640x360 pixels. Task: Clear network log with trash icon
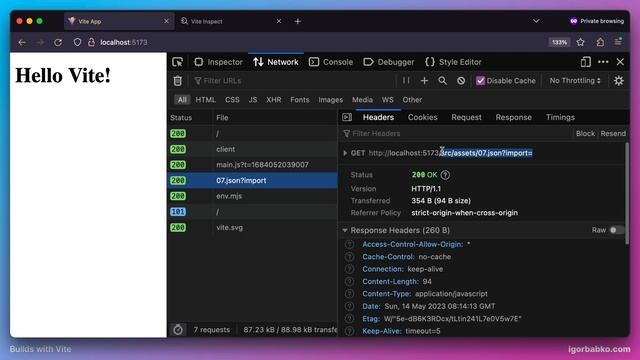click(178, 81)
